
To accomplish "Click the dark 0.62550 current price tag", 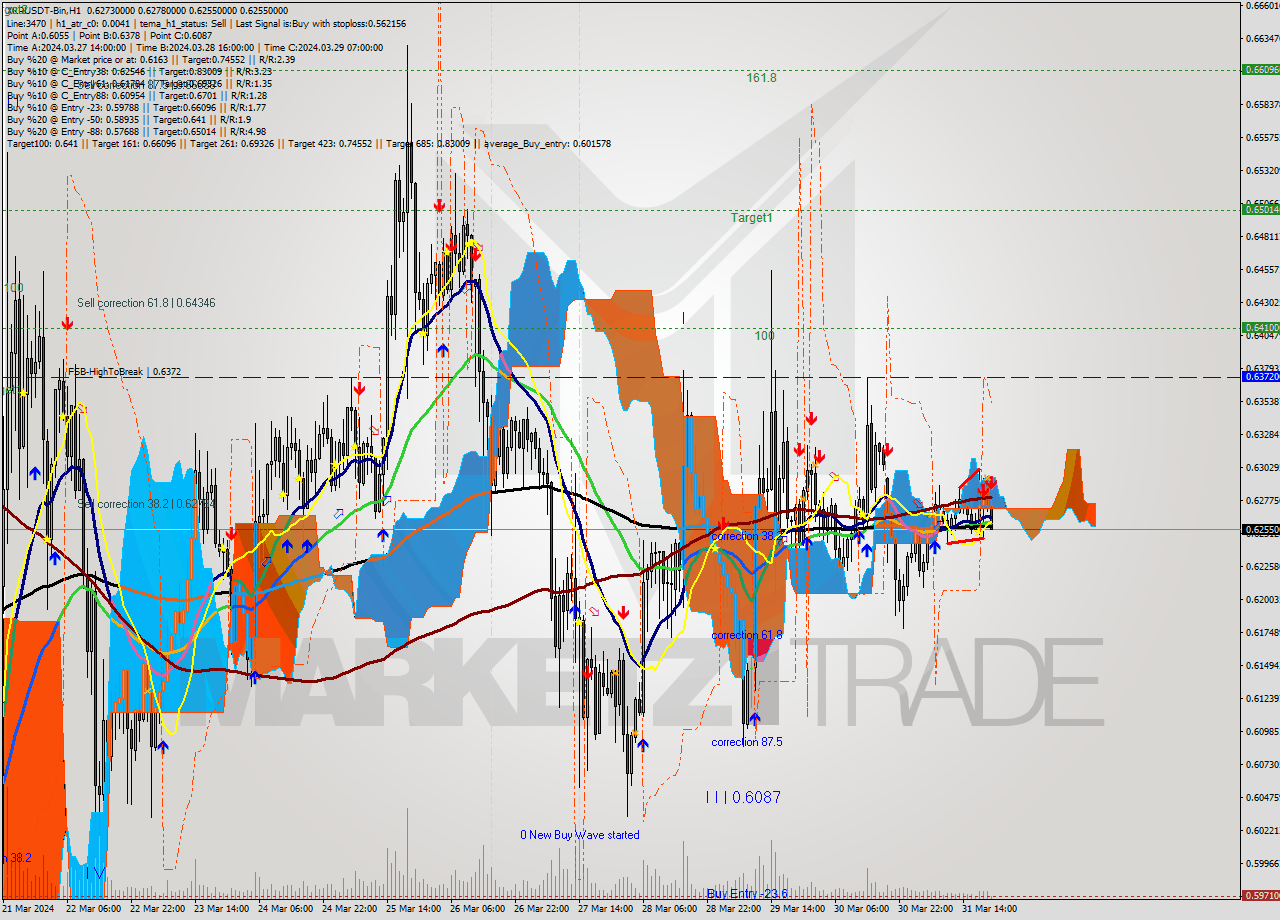I will 1260,529.
